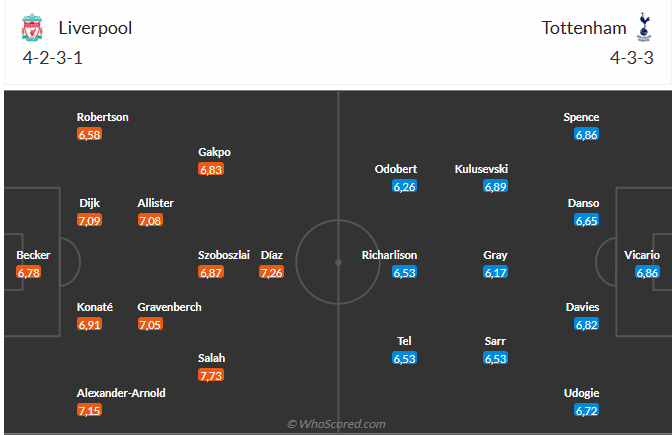
Task: Select Gravenberch player label
Action: (169, 307)
